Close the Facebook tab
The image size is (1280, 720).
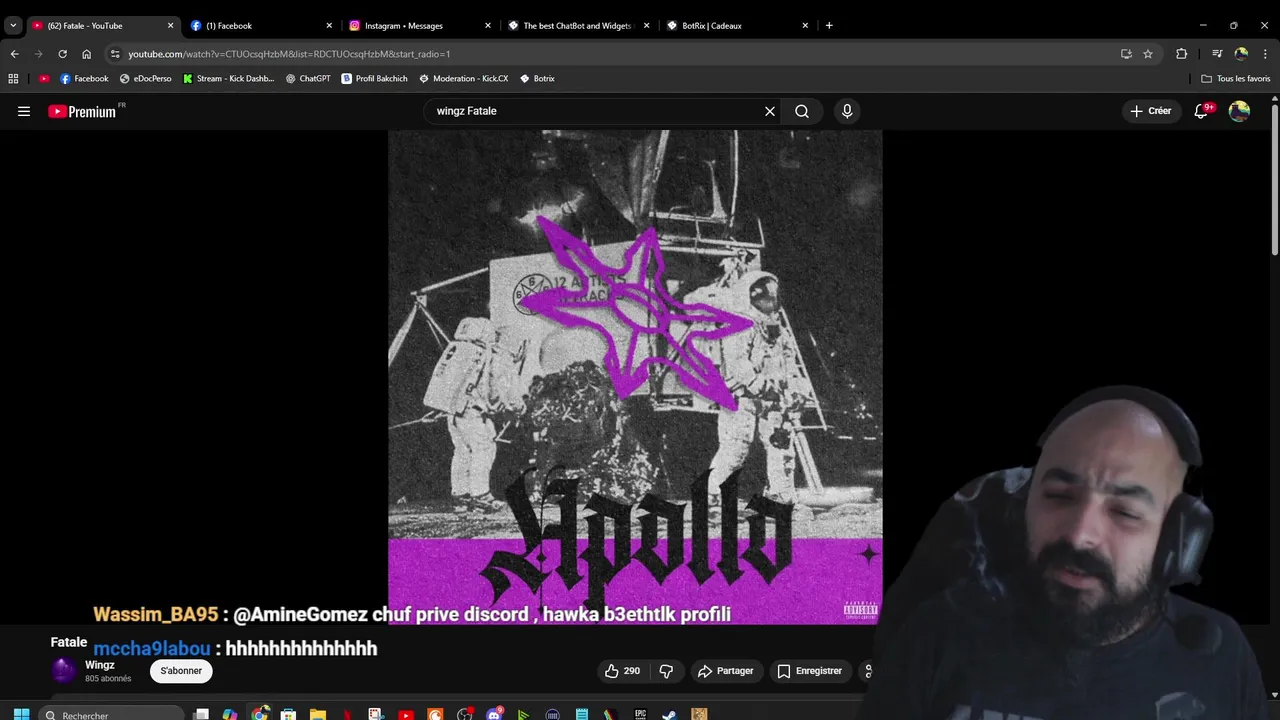pos(329,25)
